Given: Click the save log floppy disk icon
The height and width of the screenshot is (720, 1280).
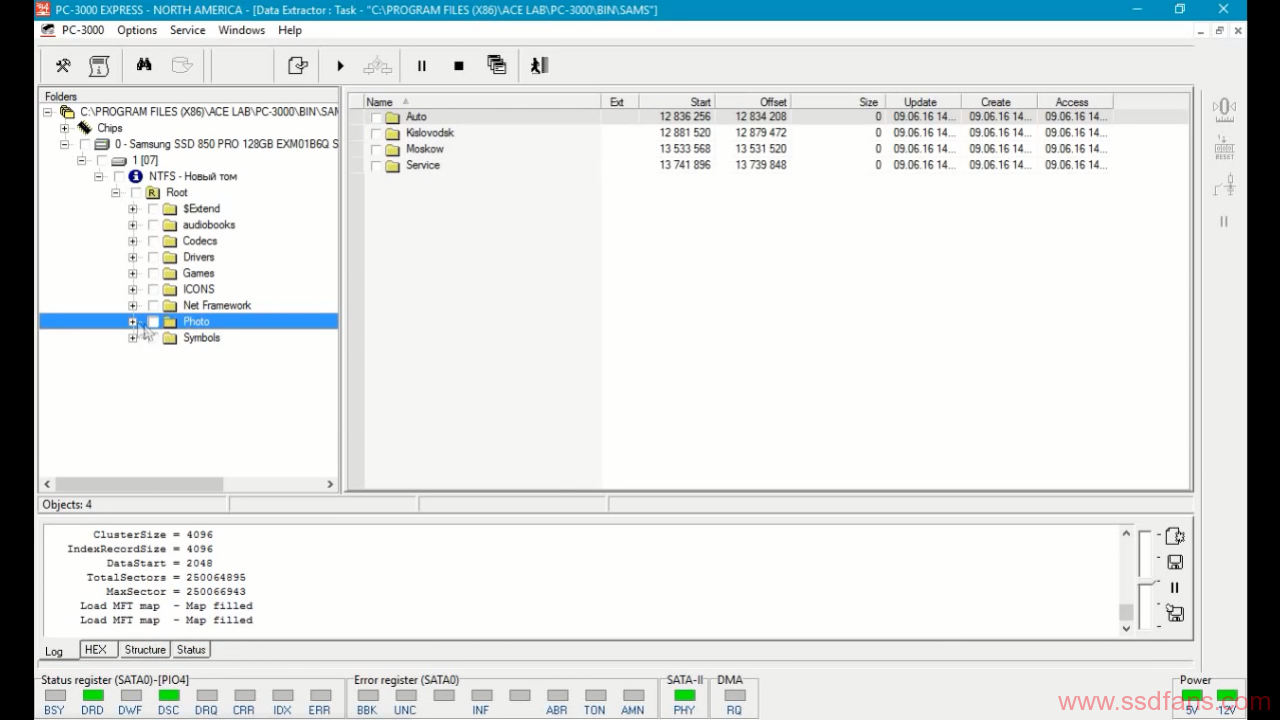Looking at the screenshot, I should [x=1175, y=562].
